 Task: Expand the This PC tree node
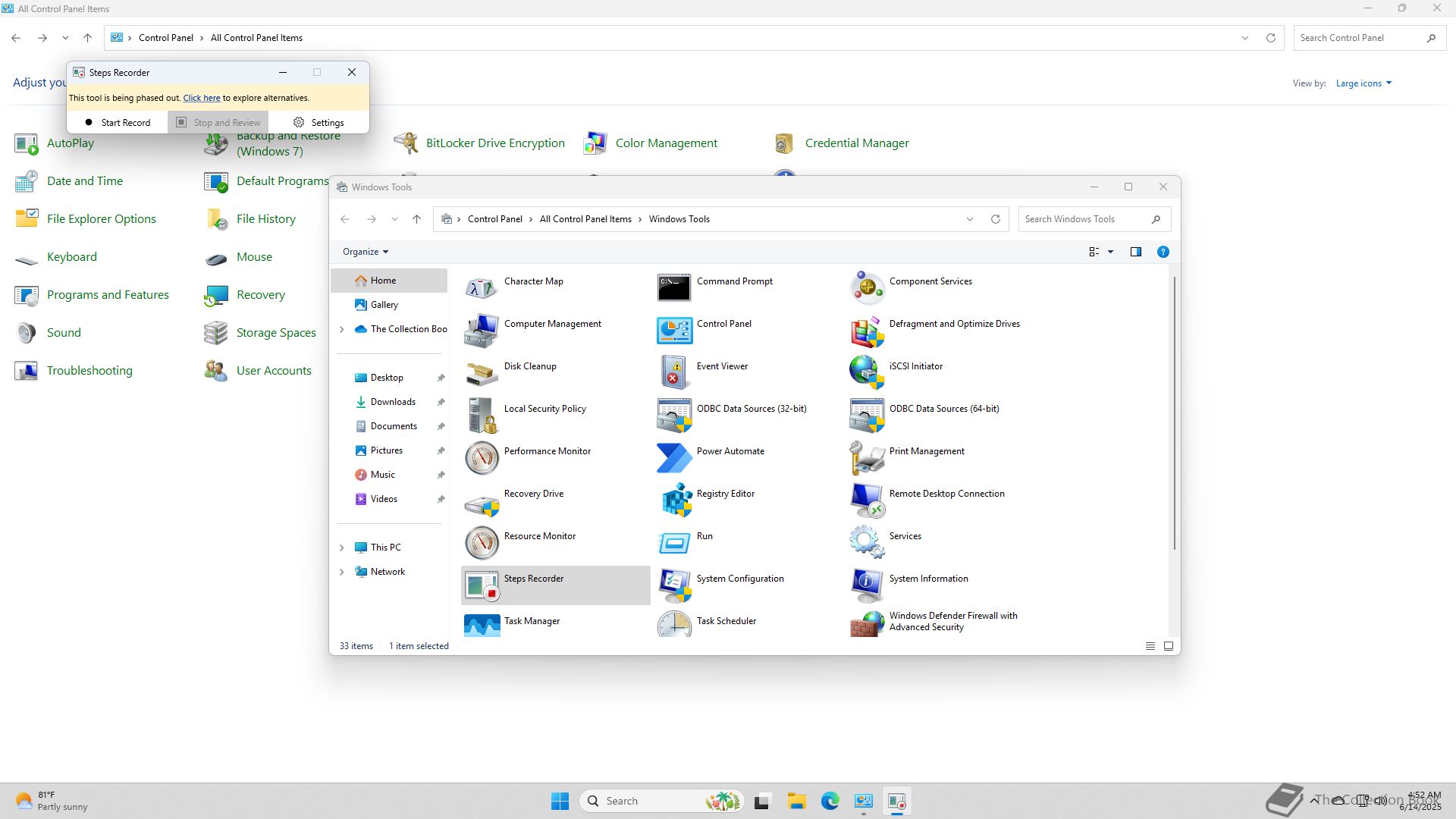tap(341, 548)
